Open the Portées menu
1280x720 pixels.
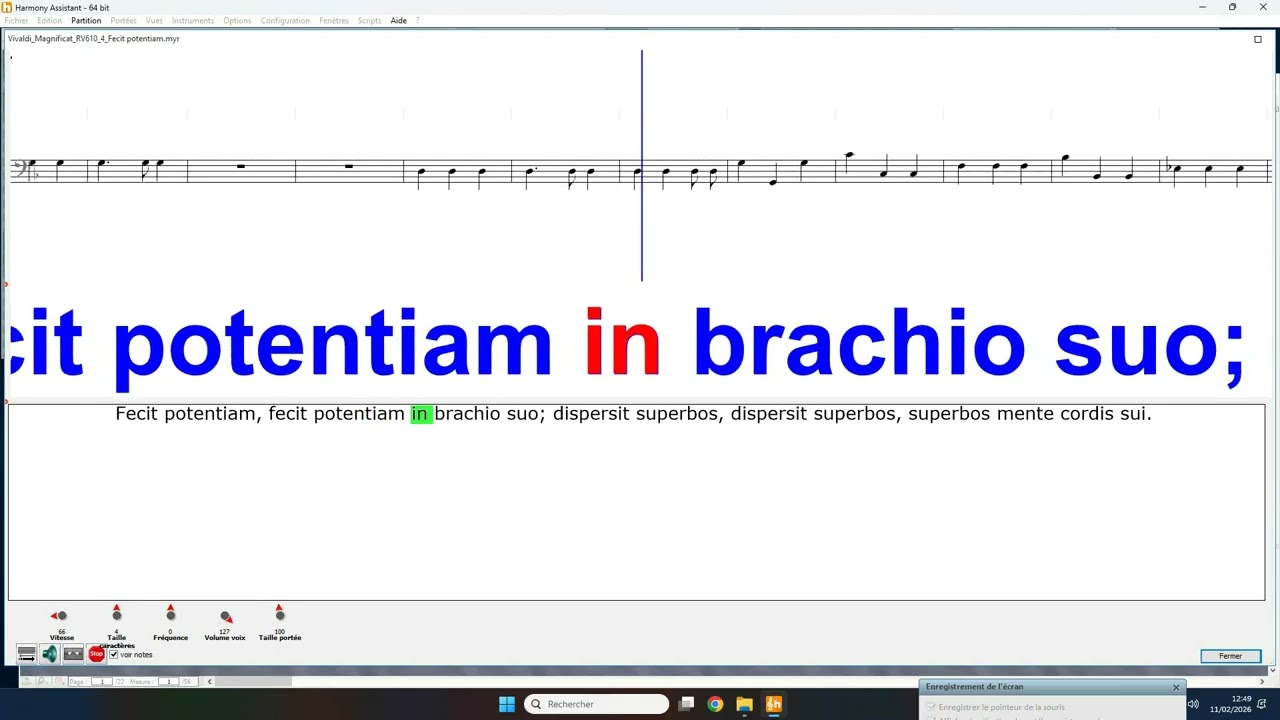pos(123,21)
